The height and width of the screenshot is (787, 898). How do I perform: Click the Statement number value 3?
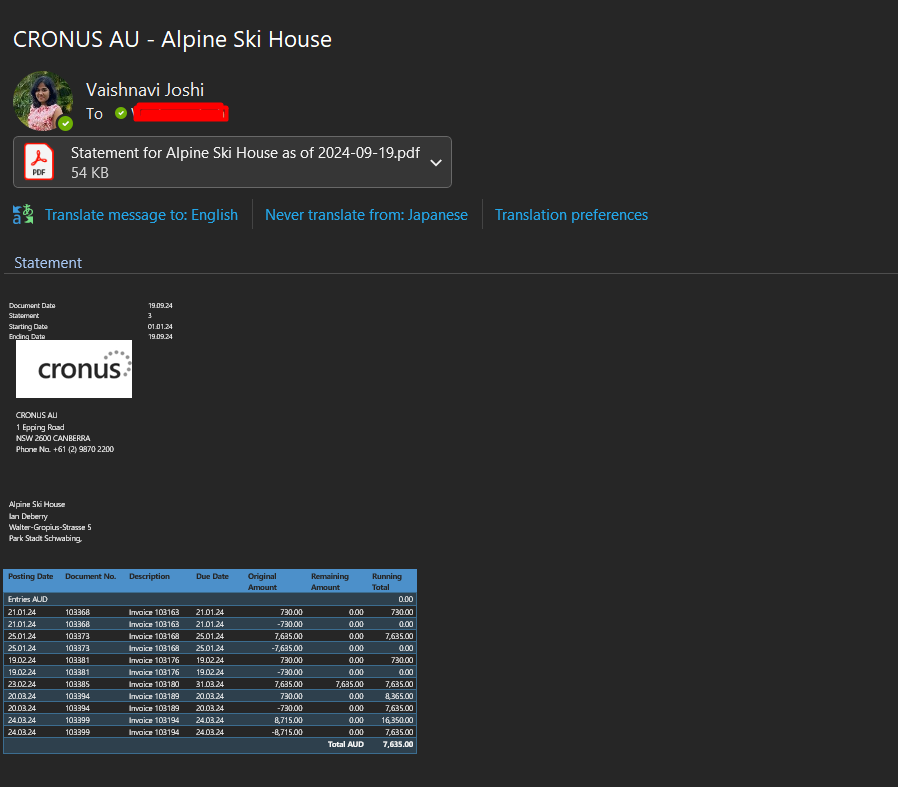[150, 316]
